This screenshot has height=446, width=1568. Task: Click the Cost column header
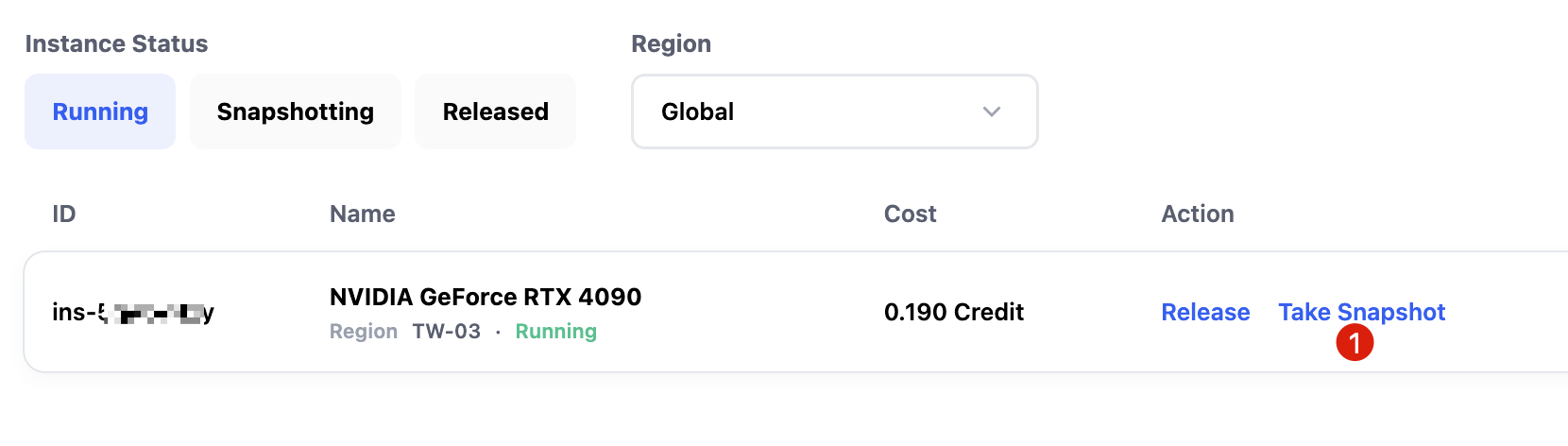pos(911,214)
